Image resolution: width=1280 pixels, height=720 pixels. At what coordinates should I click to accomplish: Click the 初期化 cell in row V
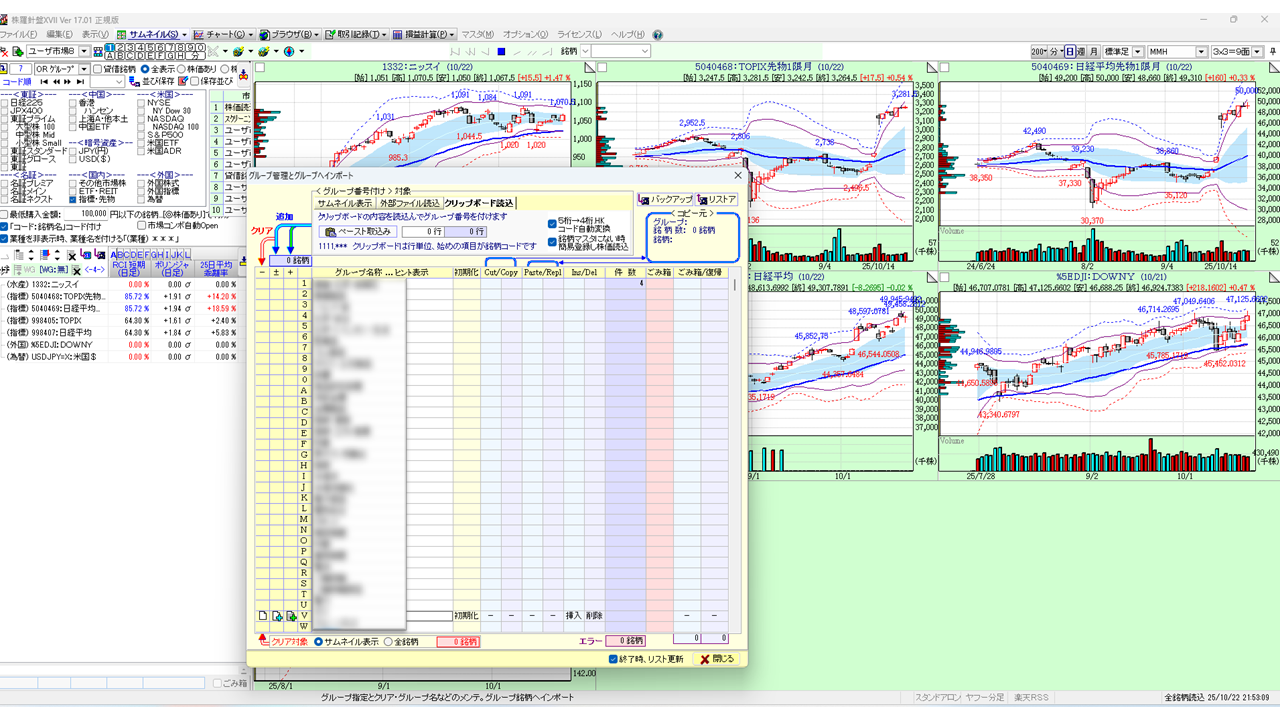pos(466,616)
